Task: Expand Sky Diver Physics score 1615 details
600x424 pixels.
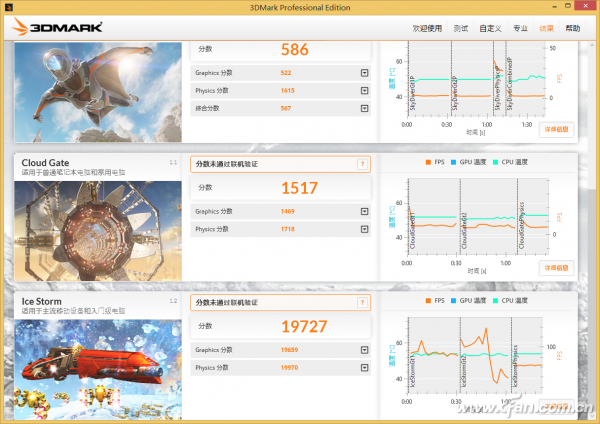Action: point(364,91)
